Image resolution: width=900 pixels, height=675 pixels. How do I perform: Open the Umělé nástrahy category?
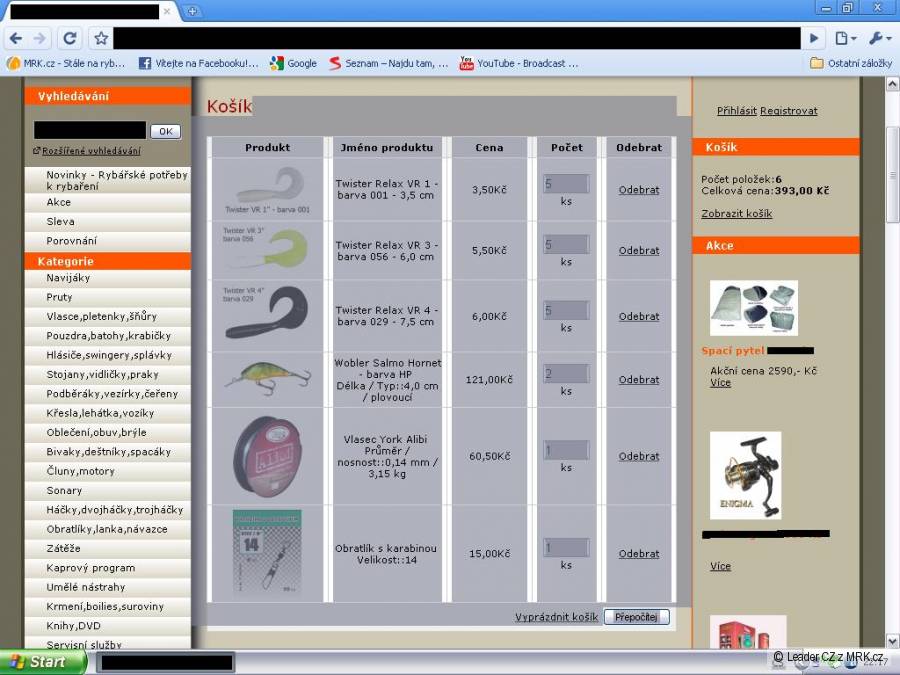pyautogui.click(x=108, y=587)
